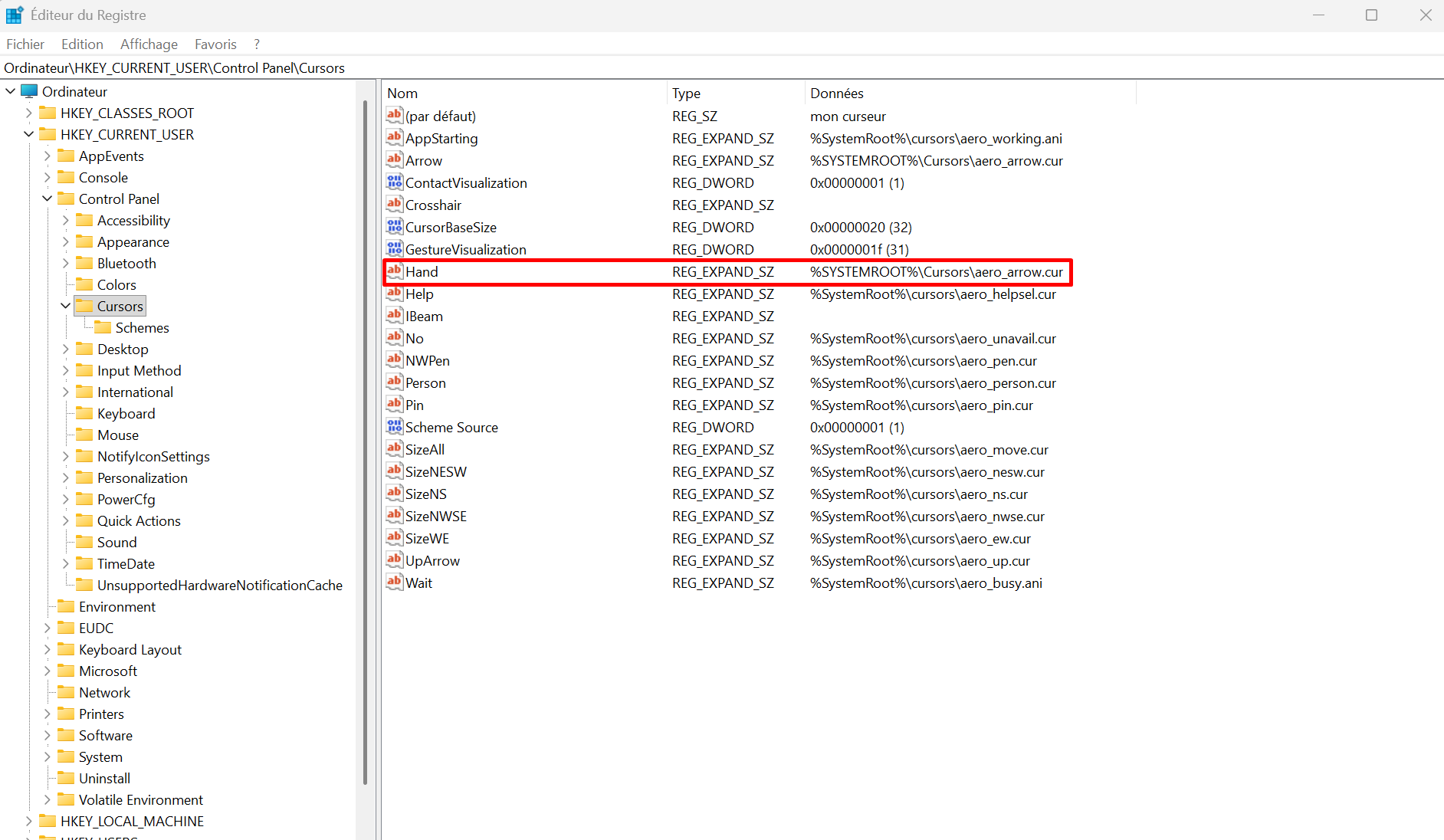Select the GestureVisualization DWORD icon
This screenshot has width=1444, height=840.
coord(394,249)
